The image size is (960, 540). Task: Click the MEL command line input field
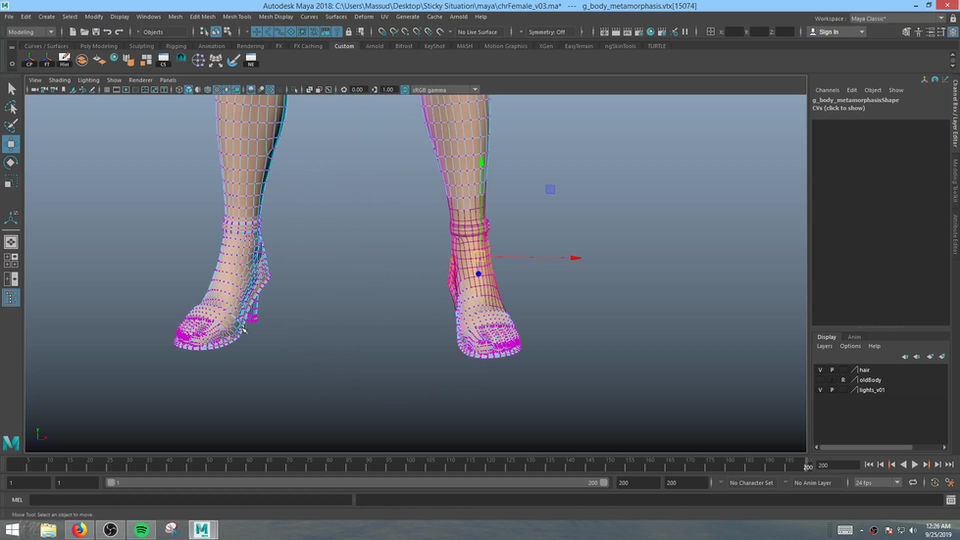(x=190, y=500)
